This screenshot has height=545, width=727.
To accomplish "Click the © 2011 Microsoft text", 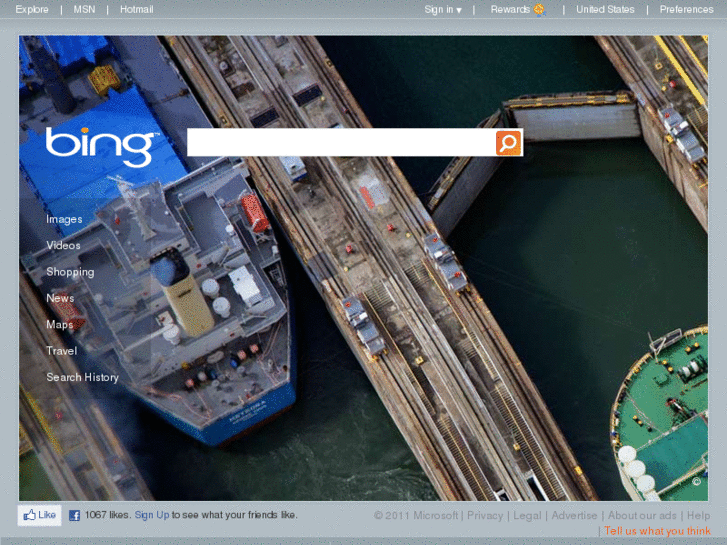I will tap(415, 516).
